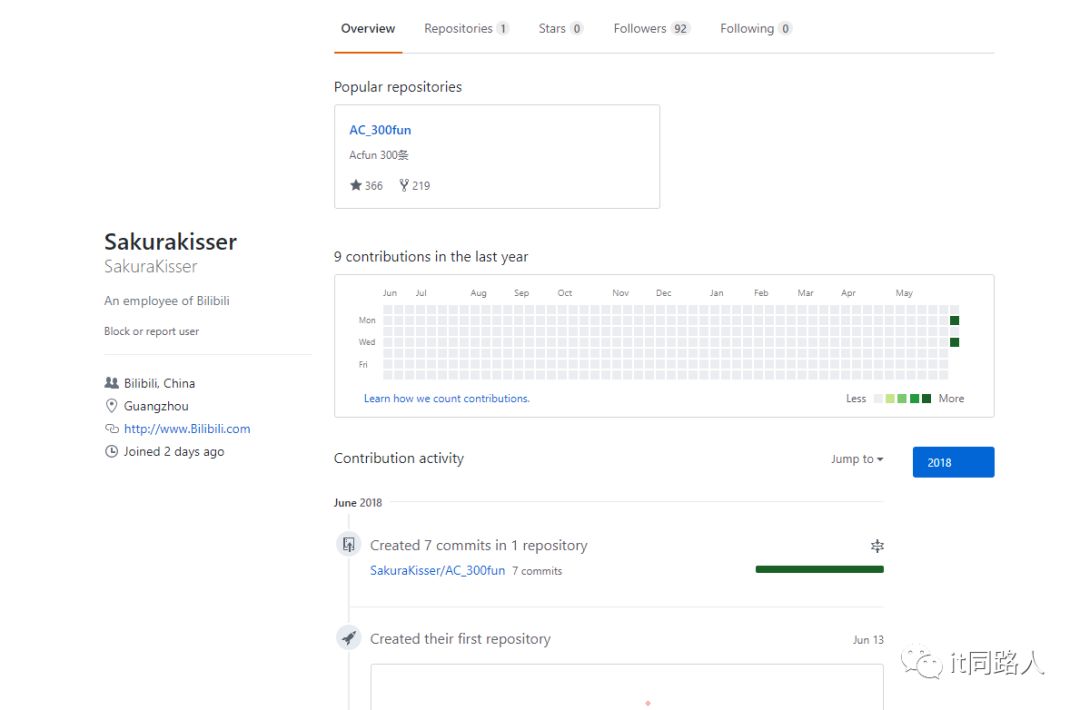Open the Stars tab
Screen dimensions: 1080x710
point(561,28)
